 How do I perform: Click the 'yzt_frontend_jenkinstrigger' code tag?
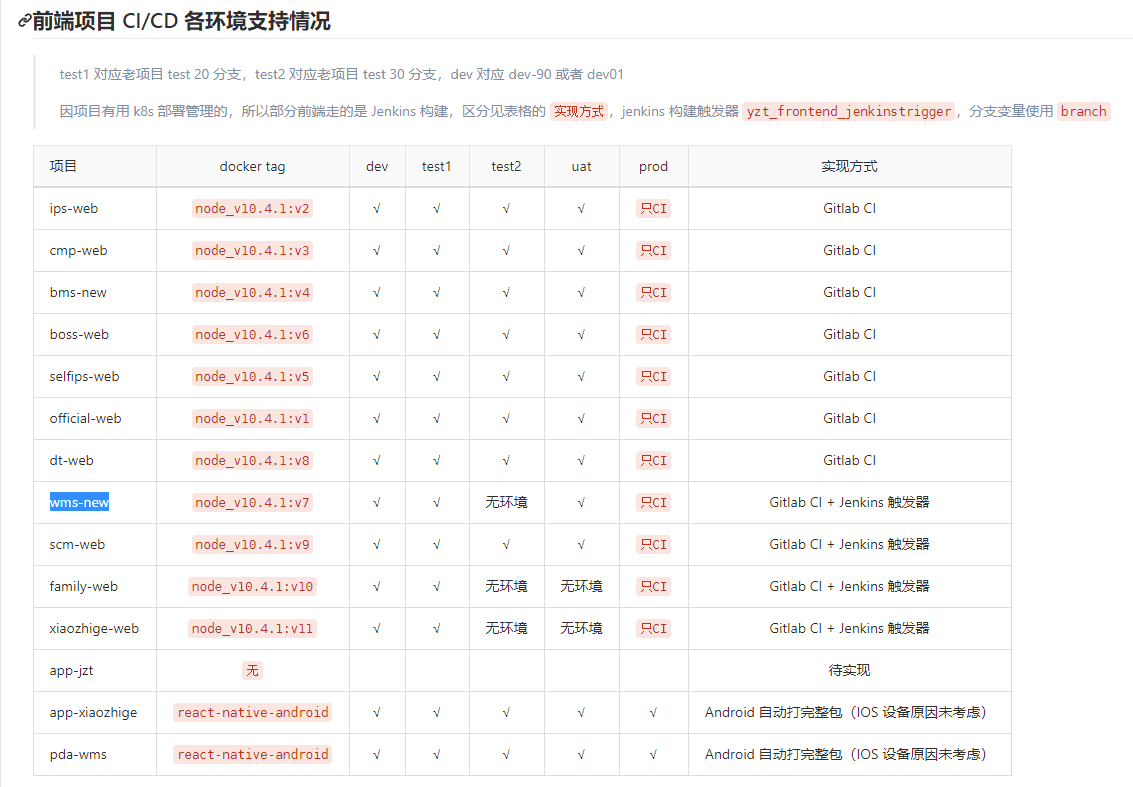pyautogui.click(x=850, y=111)
